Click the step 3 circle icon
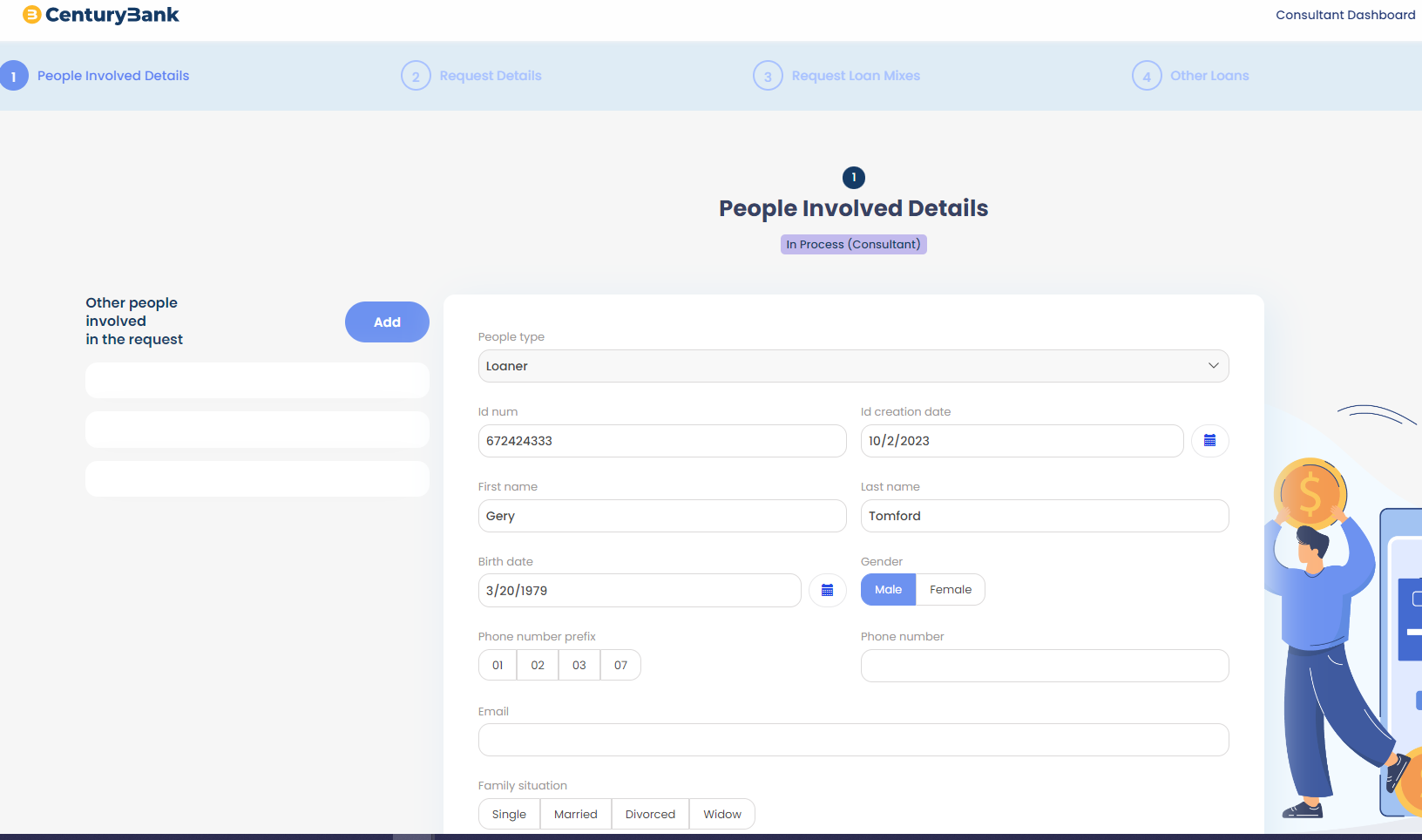Screen dimensions: 1422x840 click(x=768, y=77)
